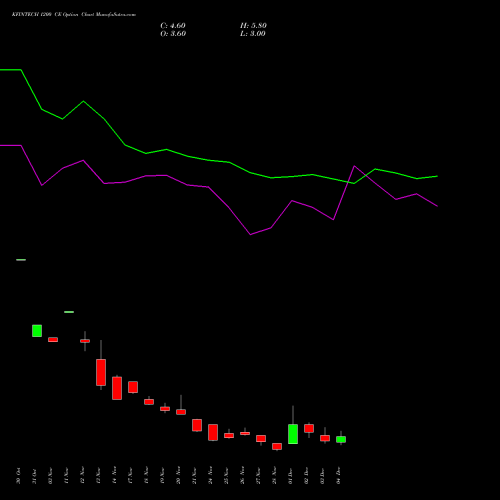Click the 11 Nov date label

tap(66, 476)
